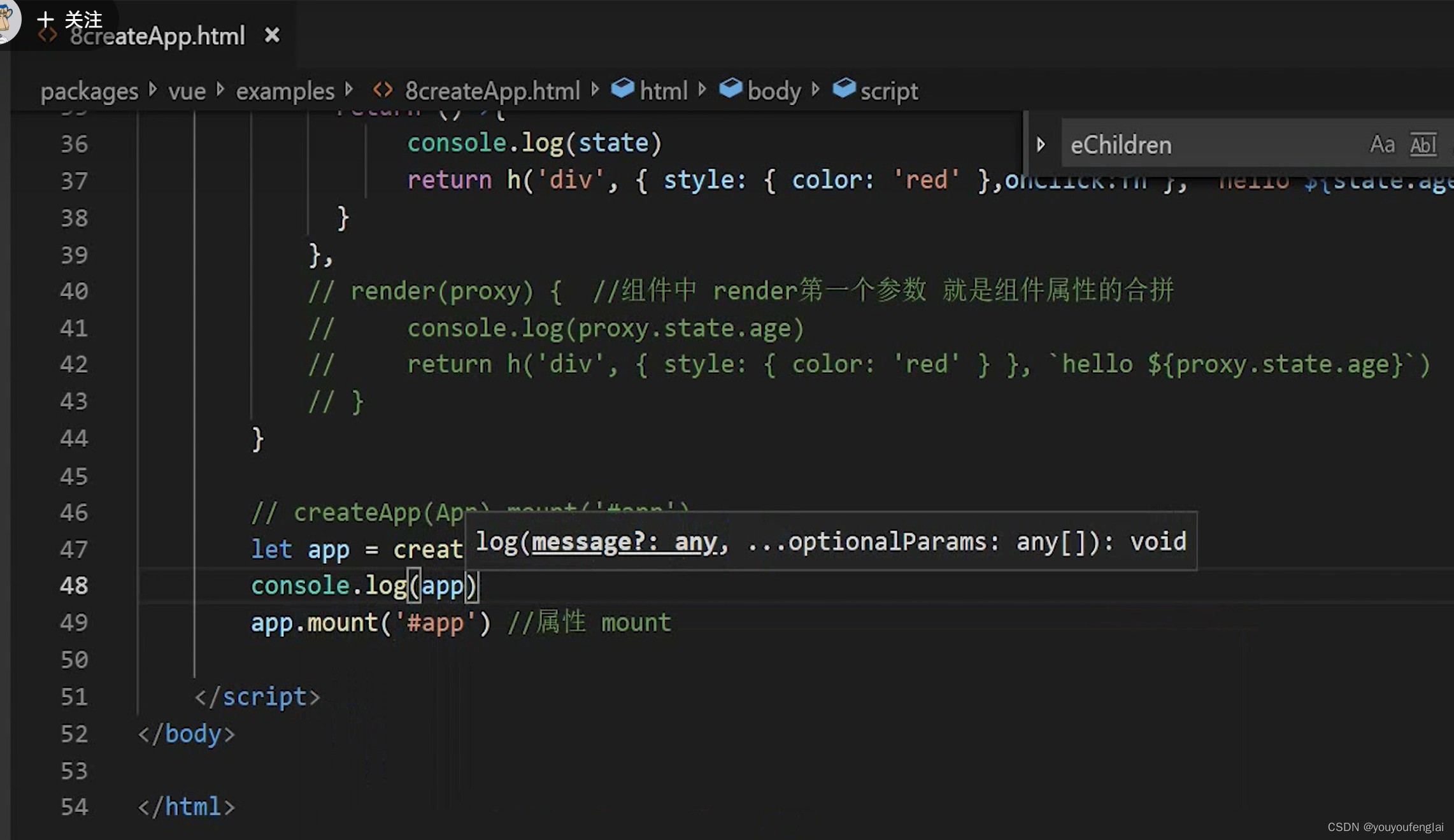
Task: Open the examples breadcrumb segment
Action: pos(285,91)
